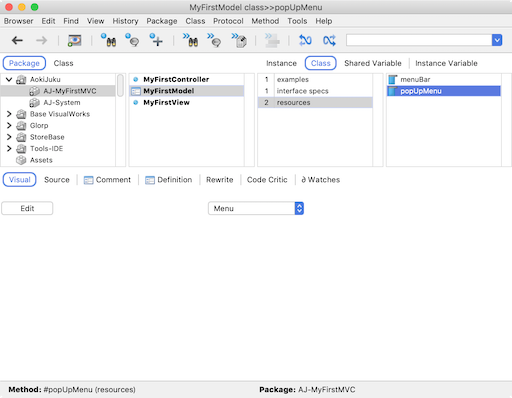Expand the Base VisualWorks node
The width and height of the screenshot is (512, 398).
(9, 114)
